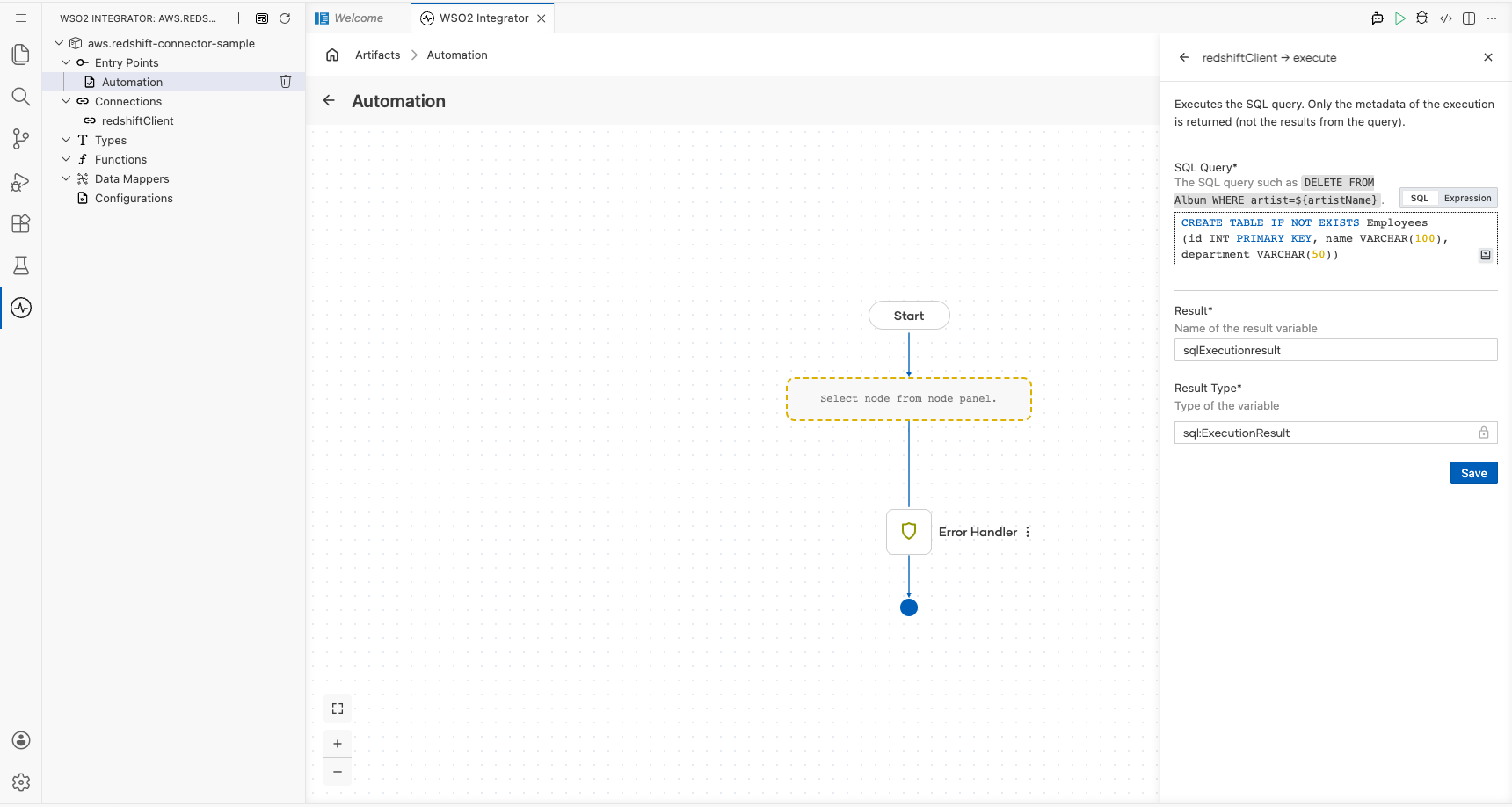Select the redshiftClient connection
This screenshot has width=1512, height=807.
(137, 120)
